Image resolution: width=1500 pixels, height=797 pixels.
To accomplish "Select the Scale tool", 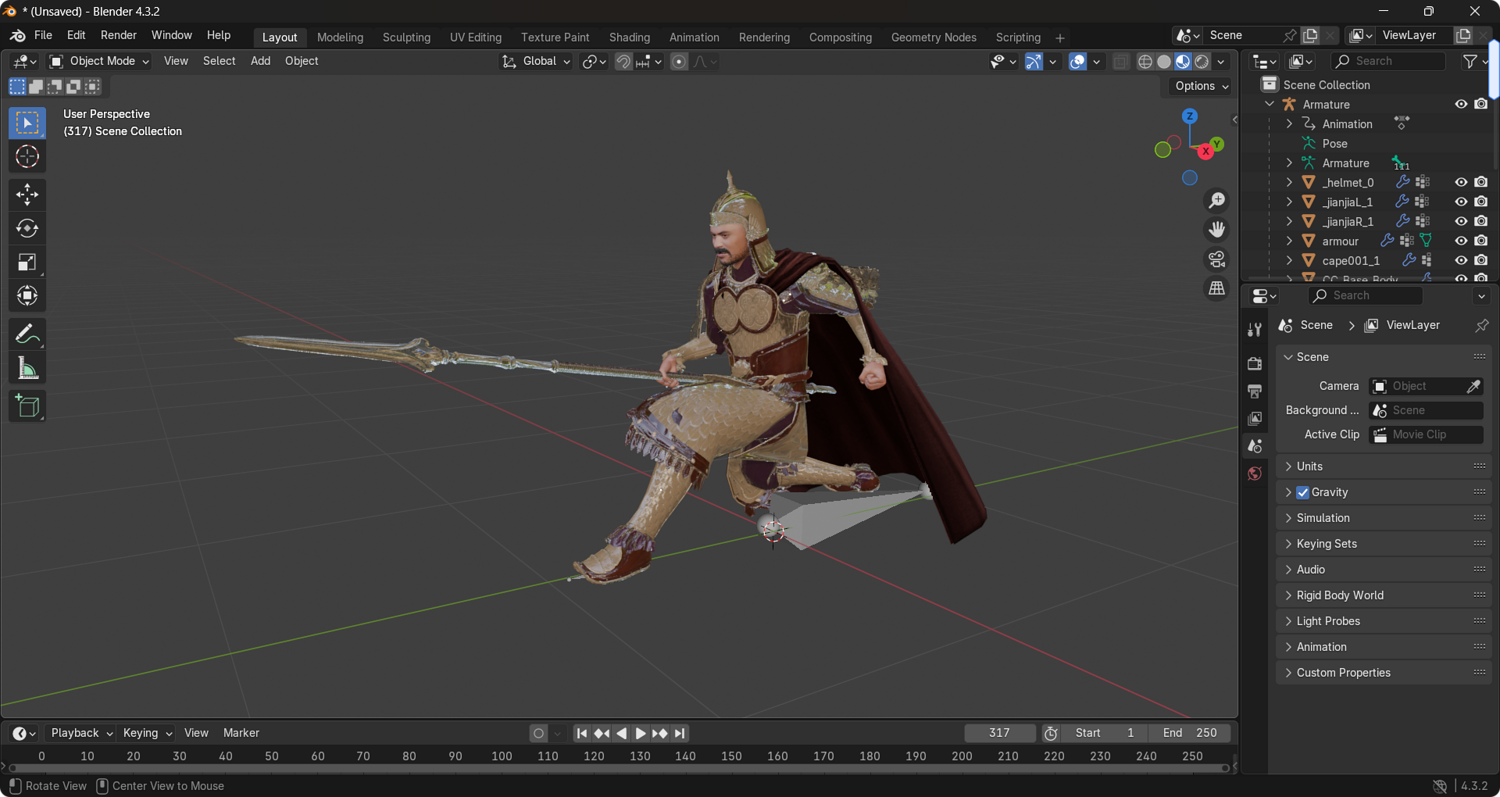I will 27,262.
